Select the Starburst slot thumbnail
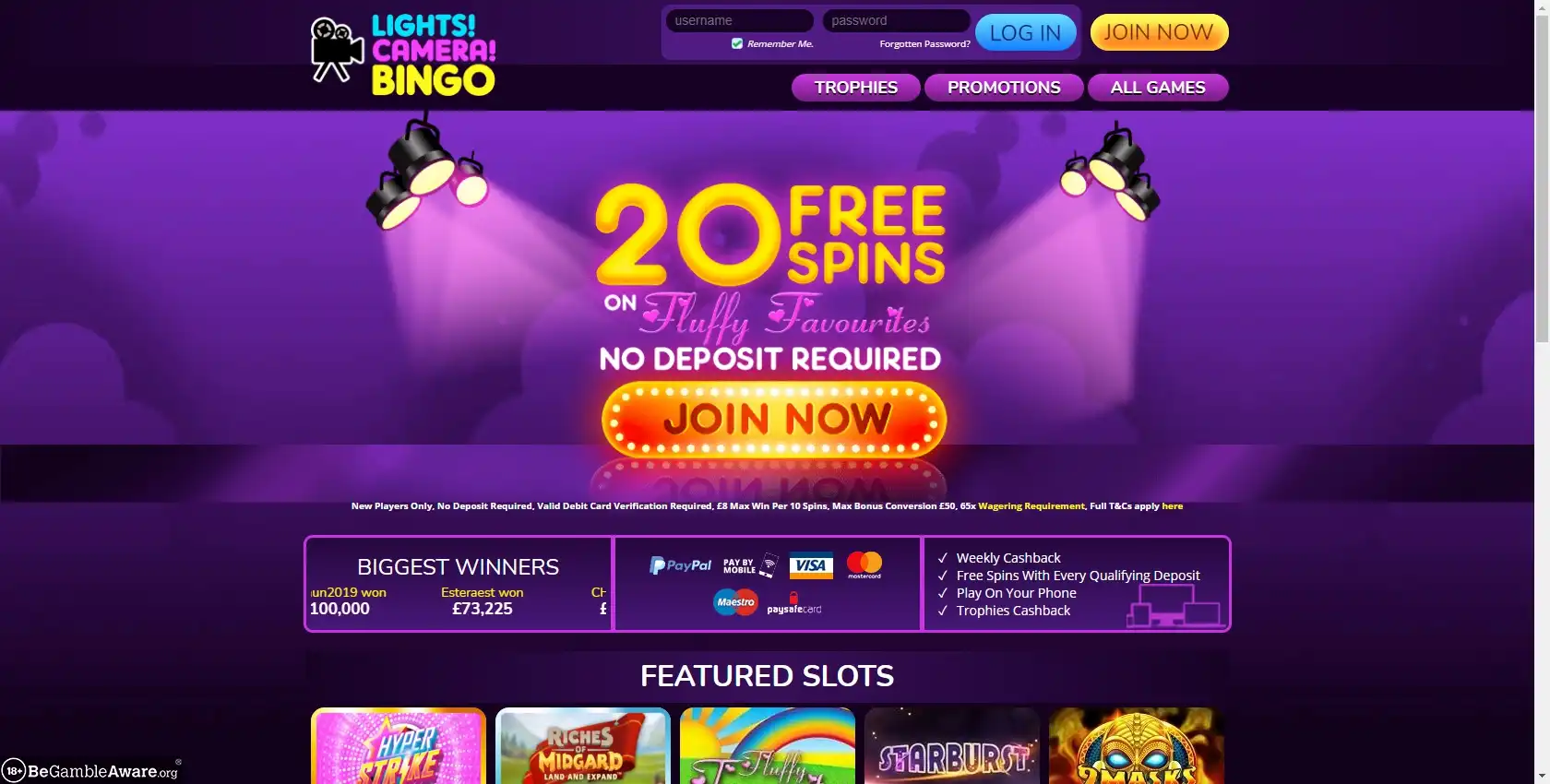Viewport: 1550px width, 784px height. click(952, 745)
